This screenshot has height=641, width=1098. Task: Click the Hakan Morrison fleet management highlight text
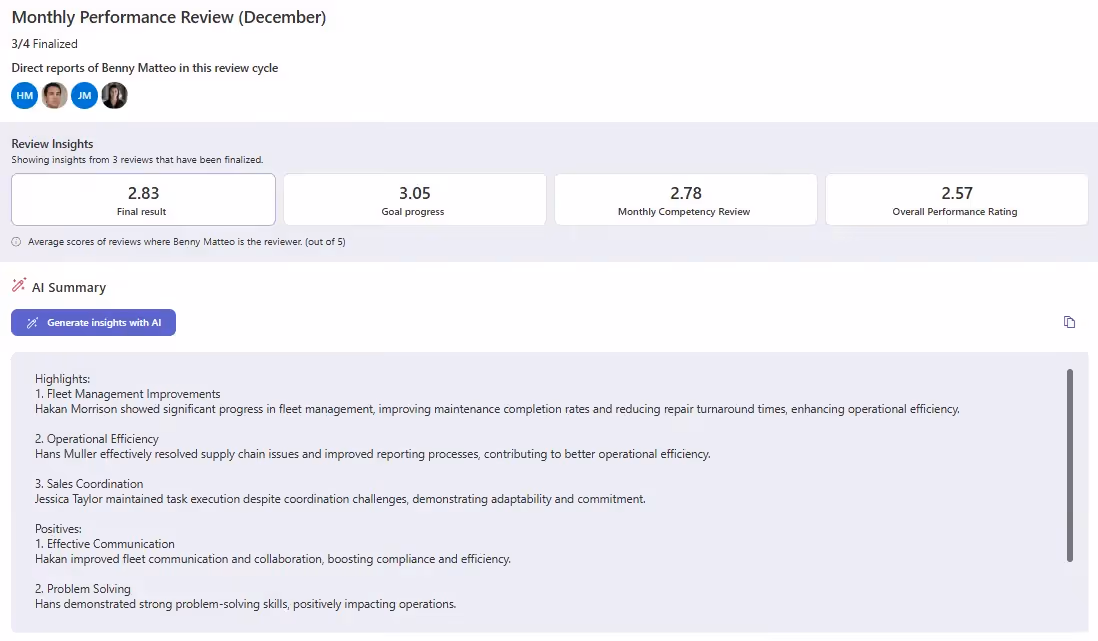497,409
